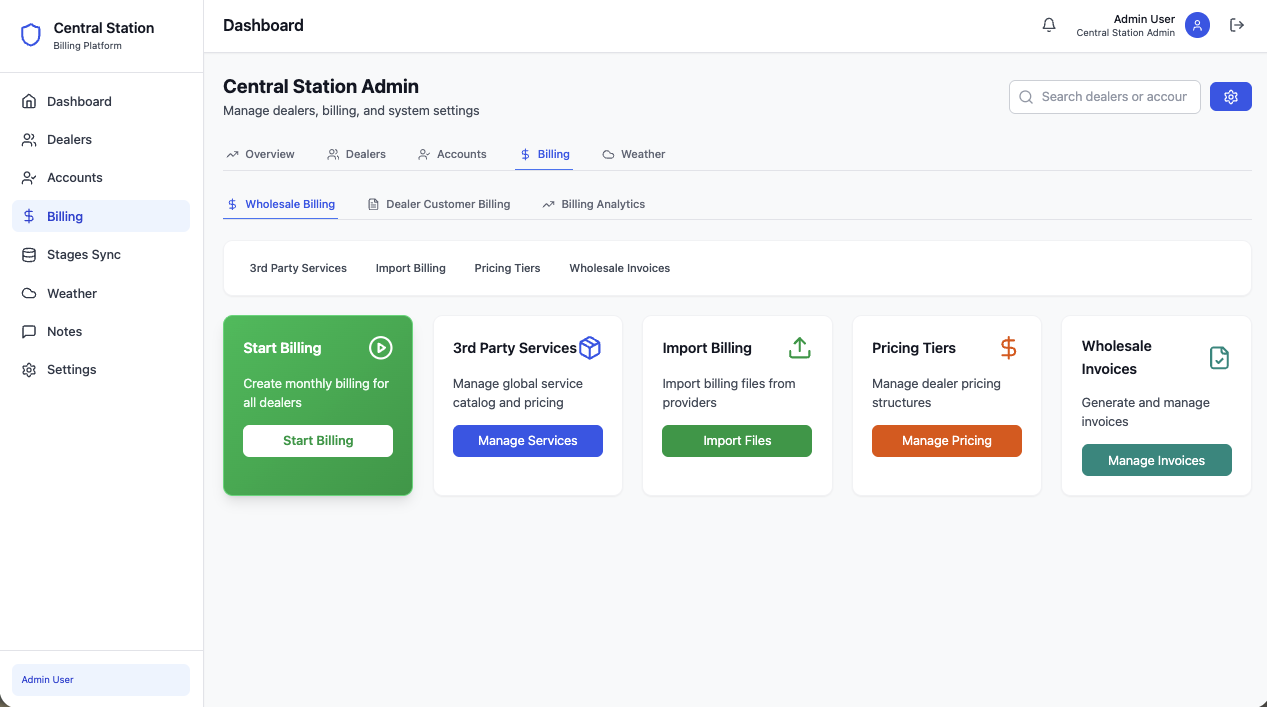Open Dashboard in the sidebar
Viewport: 1267px width, 707px height.
point(101,101)
